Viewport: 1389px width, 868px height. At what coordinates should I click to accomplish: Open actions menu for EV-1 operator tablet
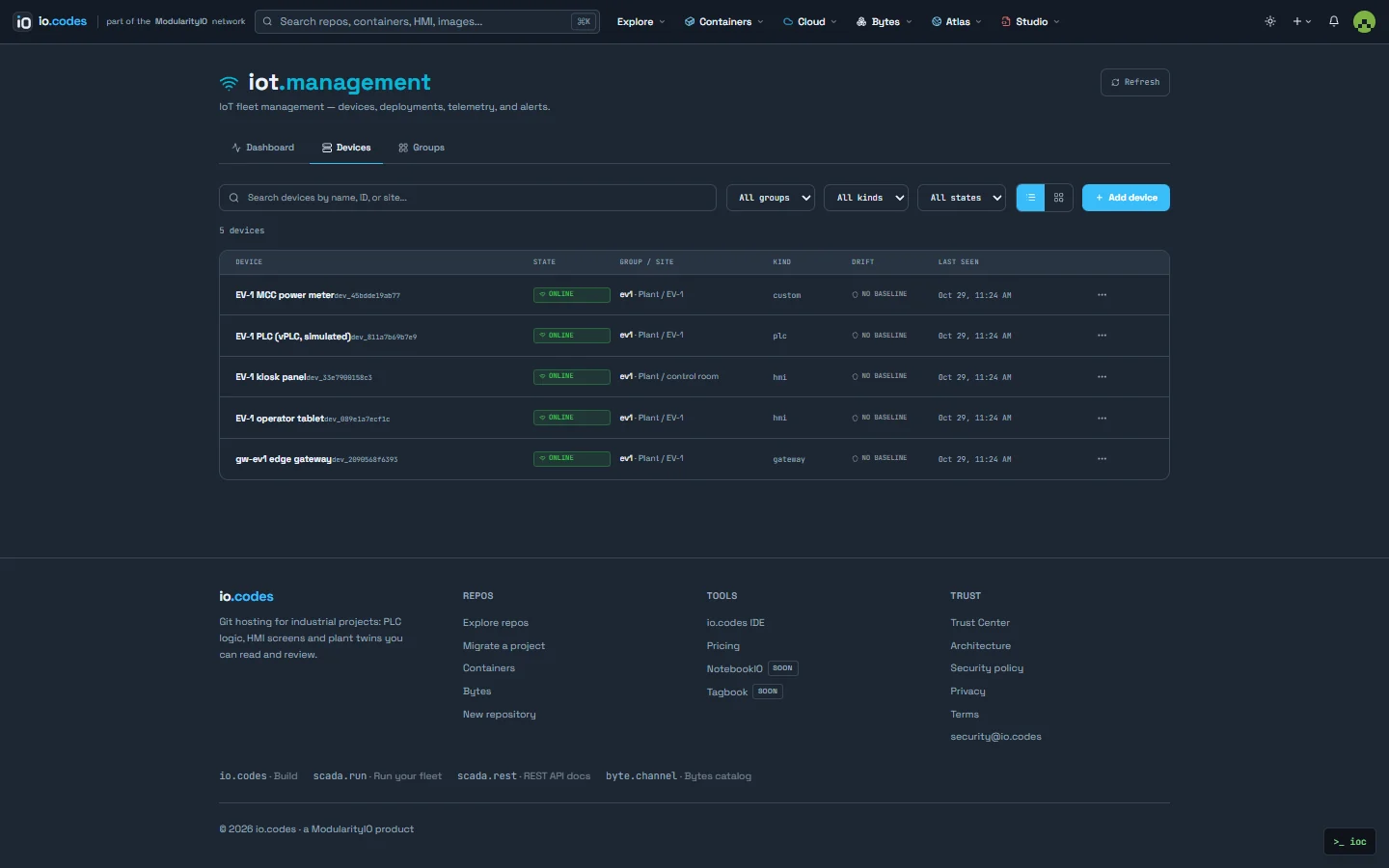1103,418
